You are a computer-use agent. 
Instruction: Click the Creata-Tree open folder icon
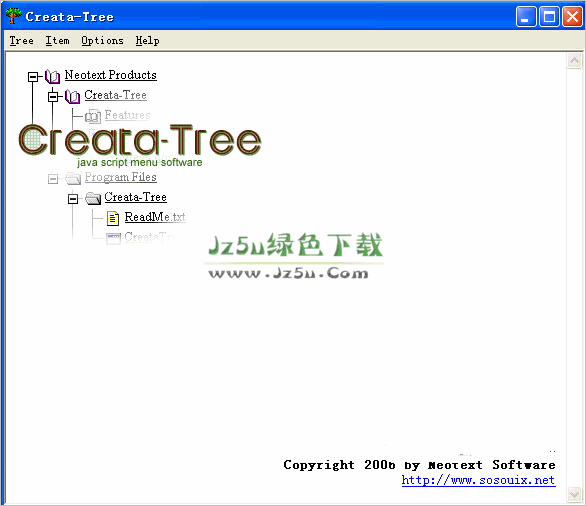[x=93, y=198]
